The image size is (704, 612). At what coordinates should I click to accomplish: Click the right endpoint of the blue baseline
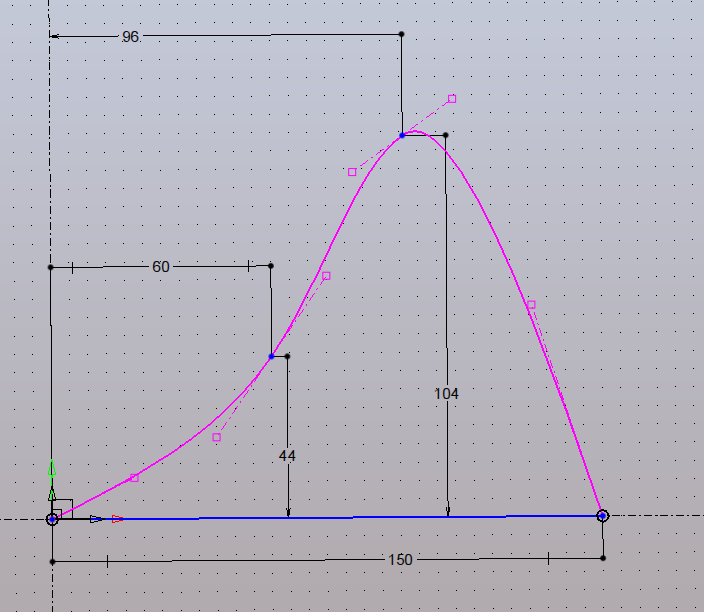pyautogui.click(x=603, y=516)
